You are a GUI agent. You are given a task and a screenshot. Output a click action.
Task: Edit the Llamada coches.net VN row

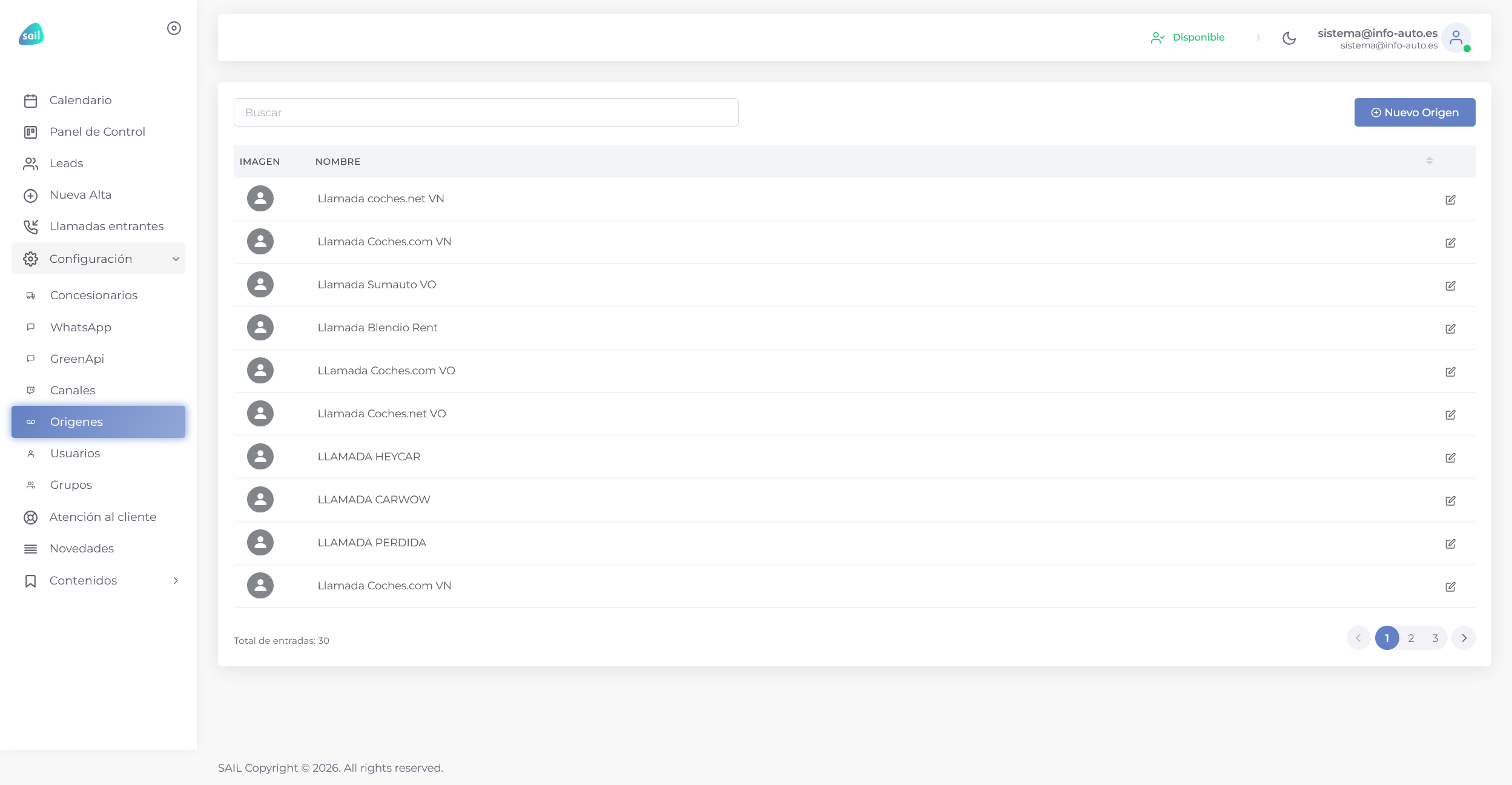[x=1450, y=199]
